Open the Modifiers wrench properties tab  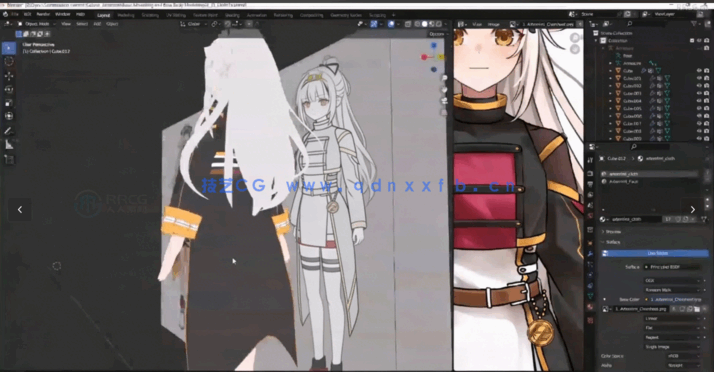590,254
